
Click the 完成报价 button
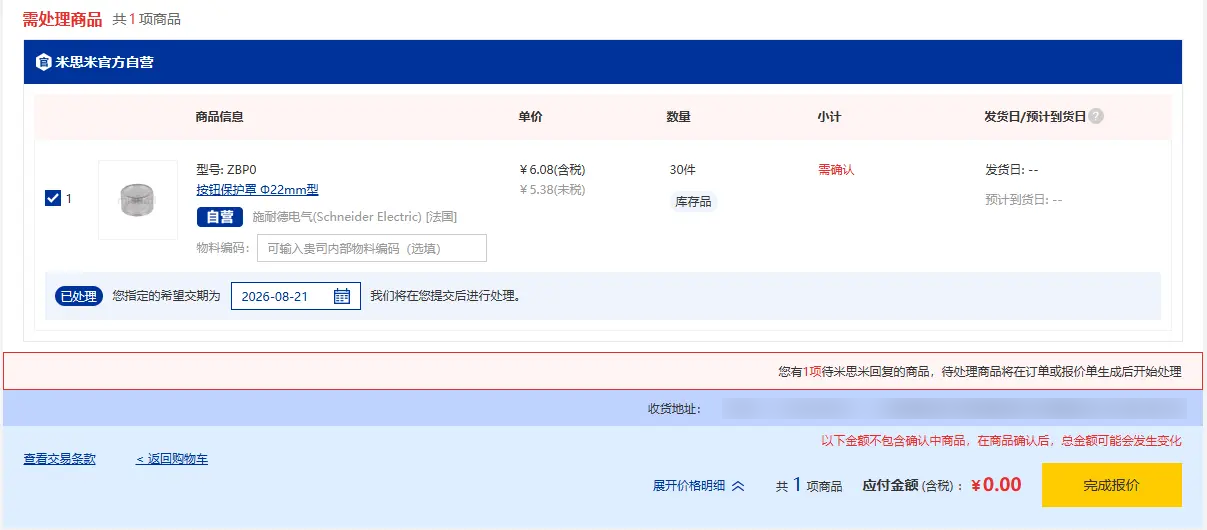(1111, 485)
